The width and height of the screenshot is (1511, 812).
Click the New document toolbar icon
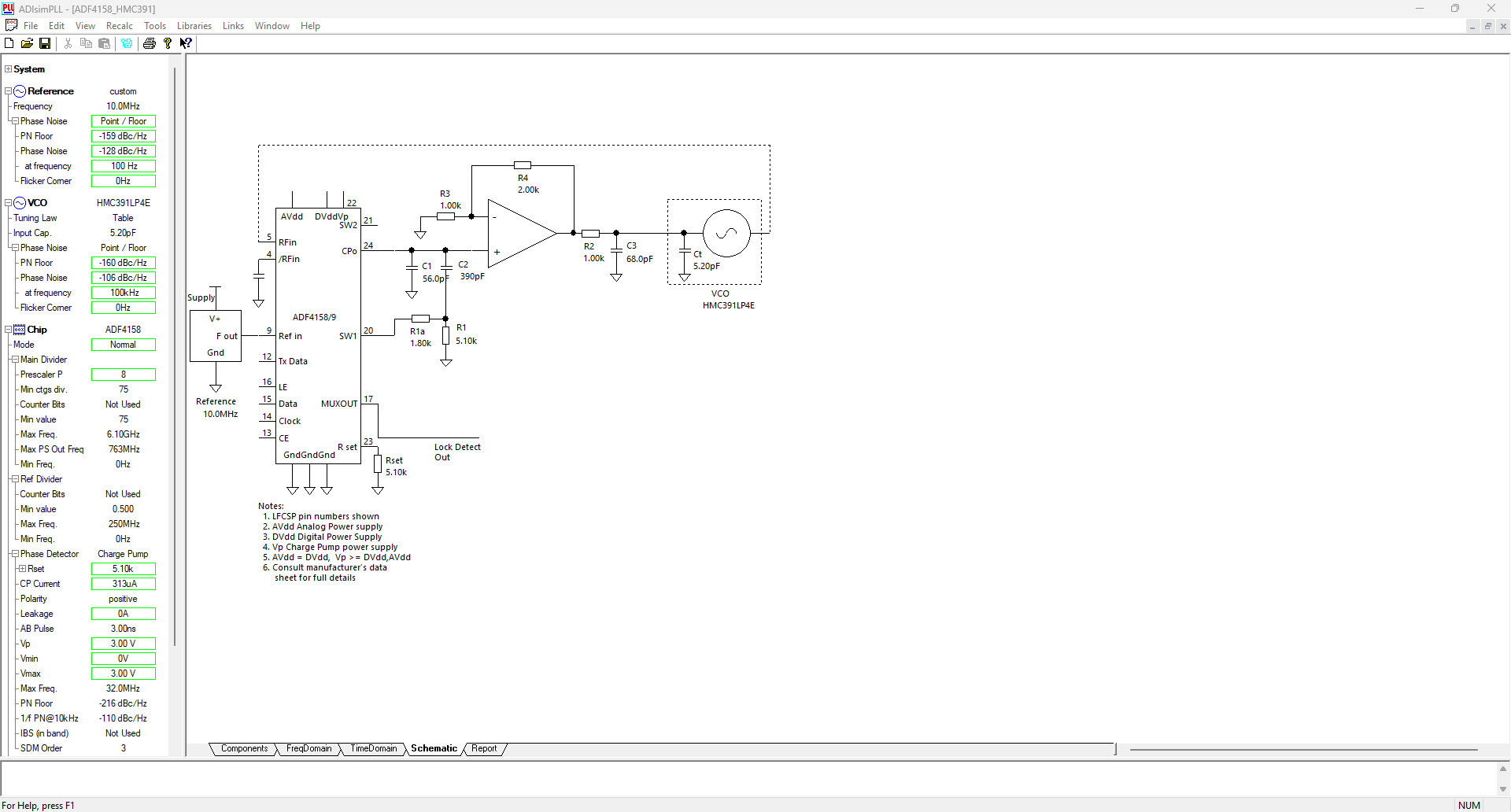pos(9,43)
